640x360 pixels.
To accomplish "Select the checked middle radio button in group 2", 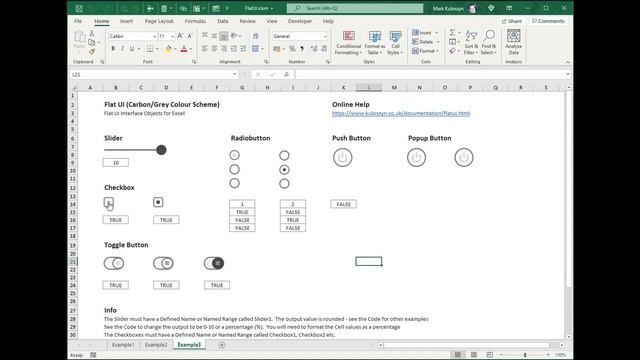I will click(x=284, y=169).
